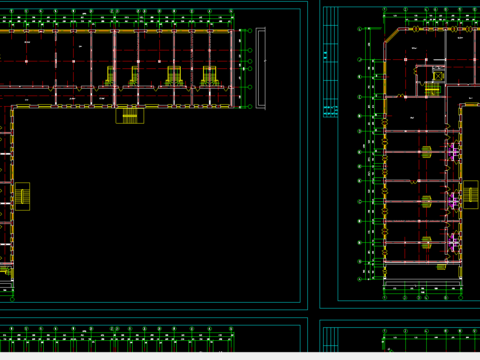Click the gray status bar along the bottom
The image size is (480, 360).
(x=240, y=356)
